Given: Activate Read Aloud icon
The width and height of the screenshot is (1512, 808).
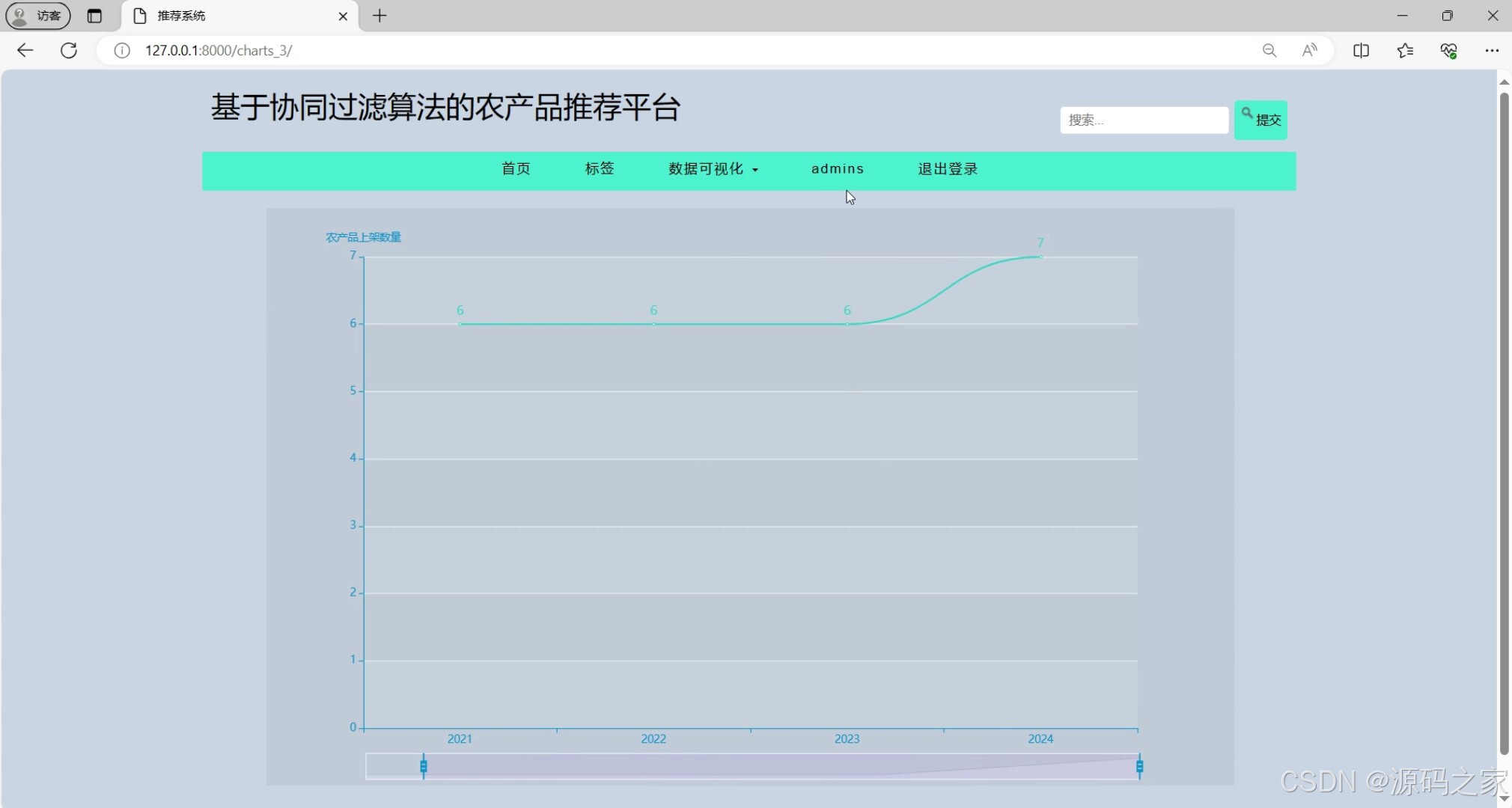Looking at the screenshot, I should click(1310, 50).
